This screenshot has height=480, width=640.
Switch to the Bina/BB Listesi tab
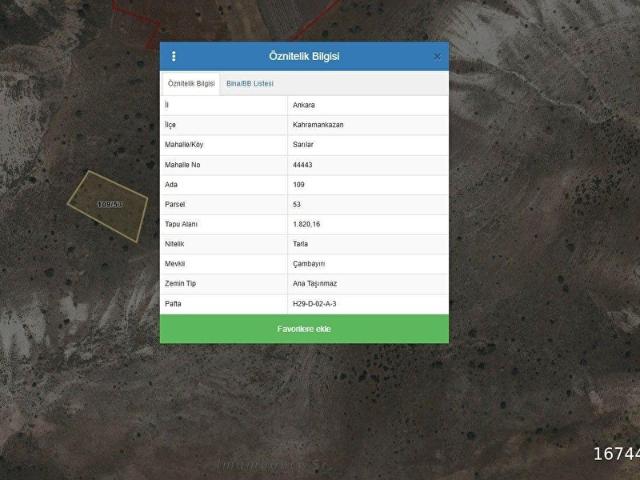coord(249,84)
